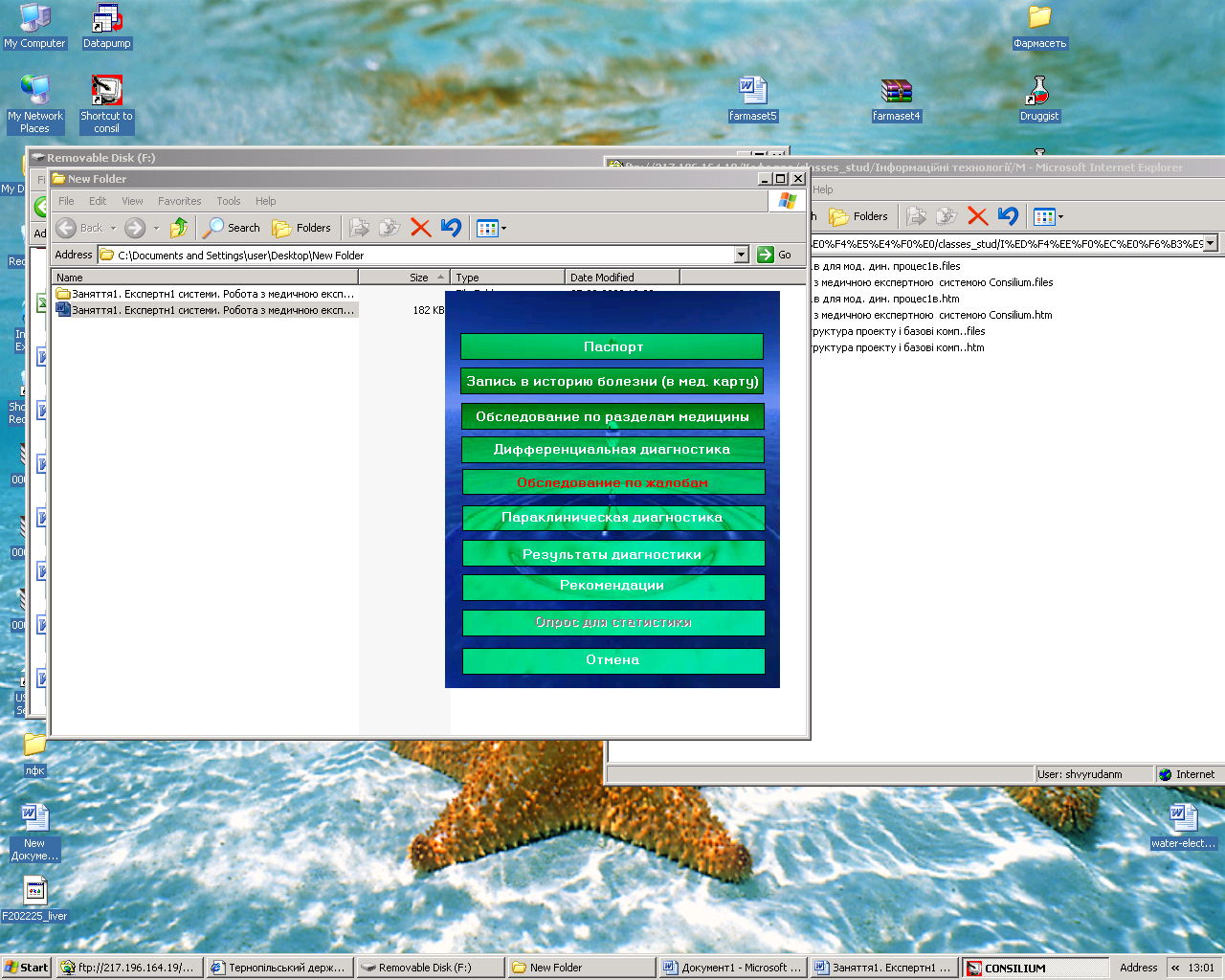
Task: Click Запись в историю болезни button
Action: tap(612, 381)
